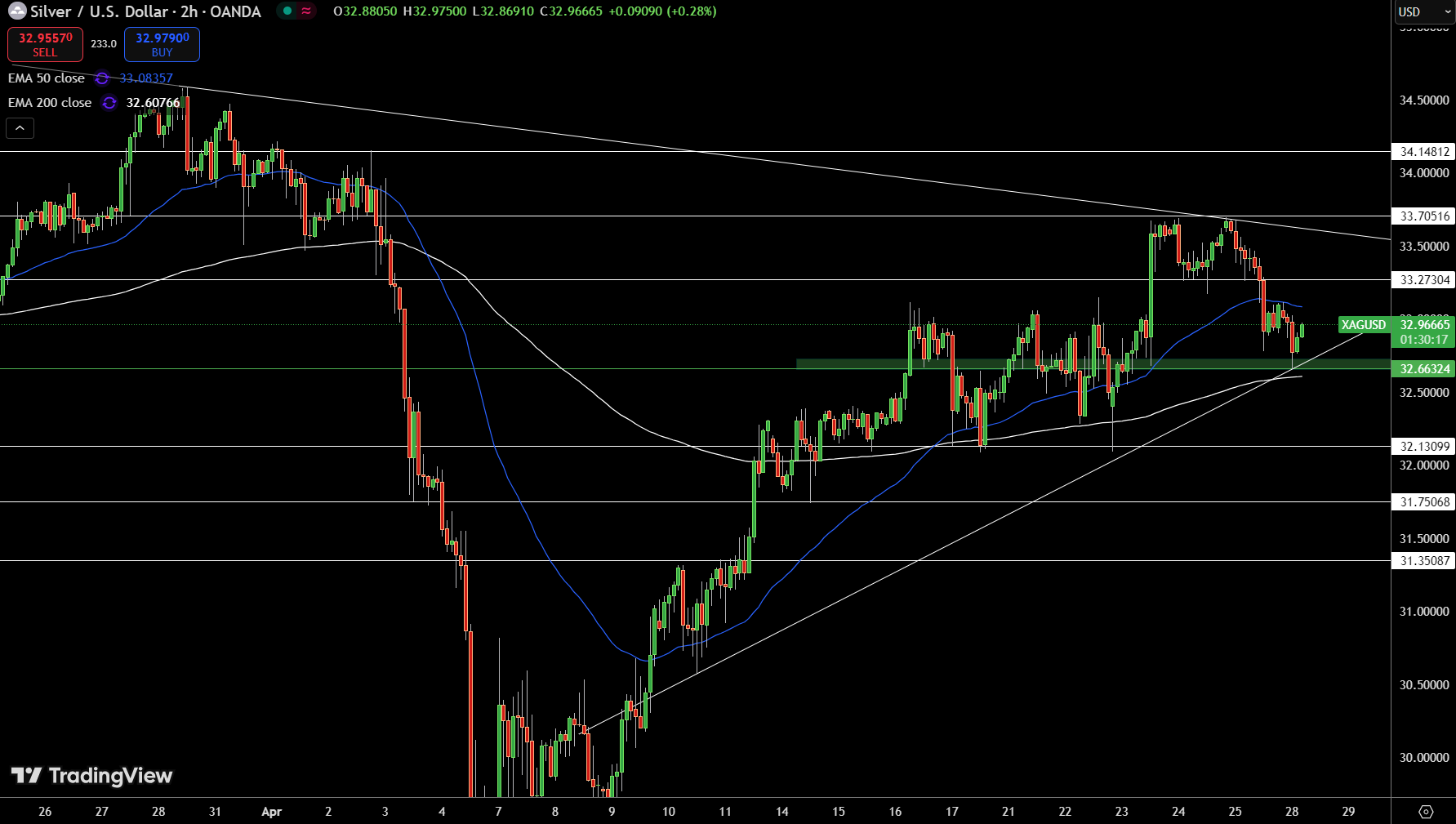Viewport: 1456px width, 824px height.
Task: Click the TradingView logo
Action: coord(91,775)
